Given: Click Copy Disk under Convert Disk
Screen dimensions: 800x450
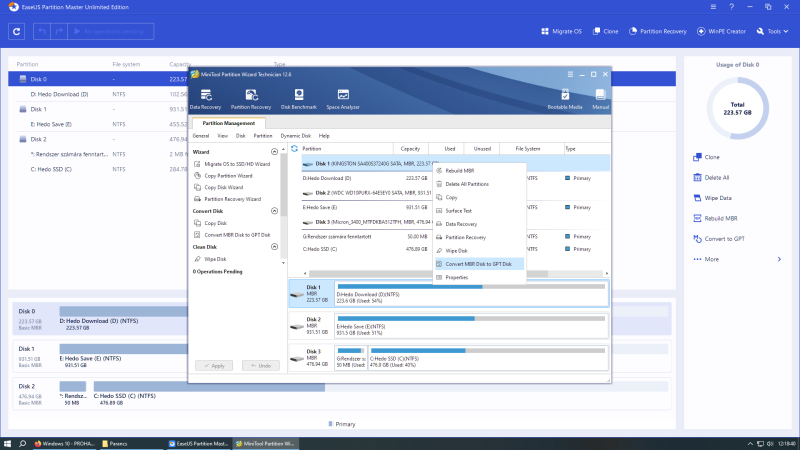Looking at the screenshot, I should 210,223.
